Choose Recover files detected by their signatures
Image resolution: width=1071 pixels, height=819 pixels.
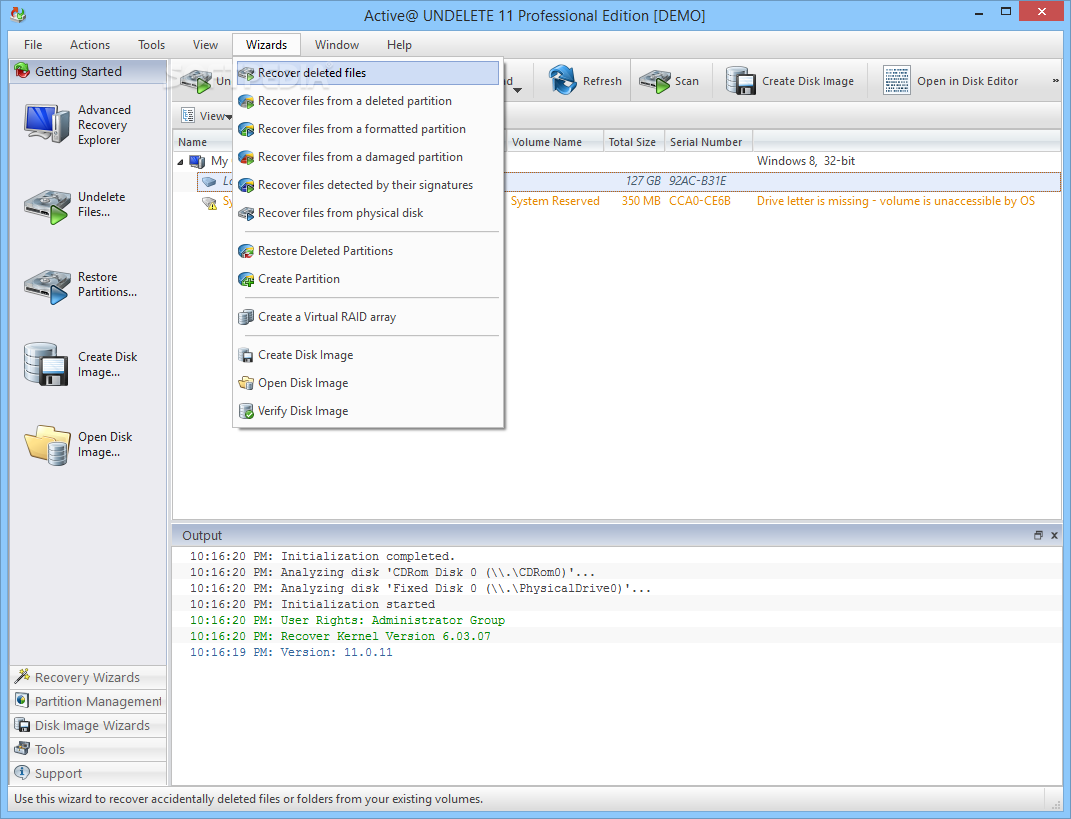(x=367, y=185)
